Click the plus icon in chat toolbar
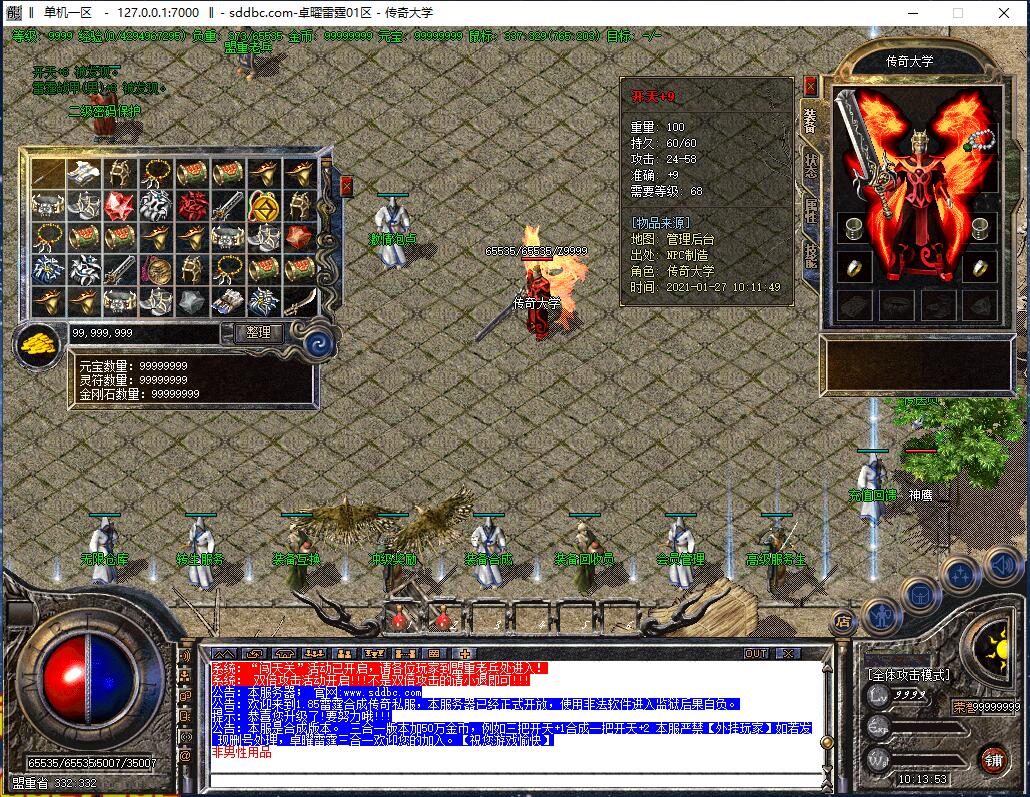Screen dimensions: 1030x797 [464, 654]
